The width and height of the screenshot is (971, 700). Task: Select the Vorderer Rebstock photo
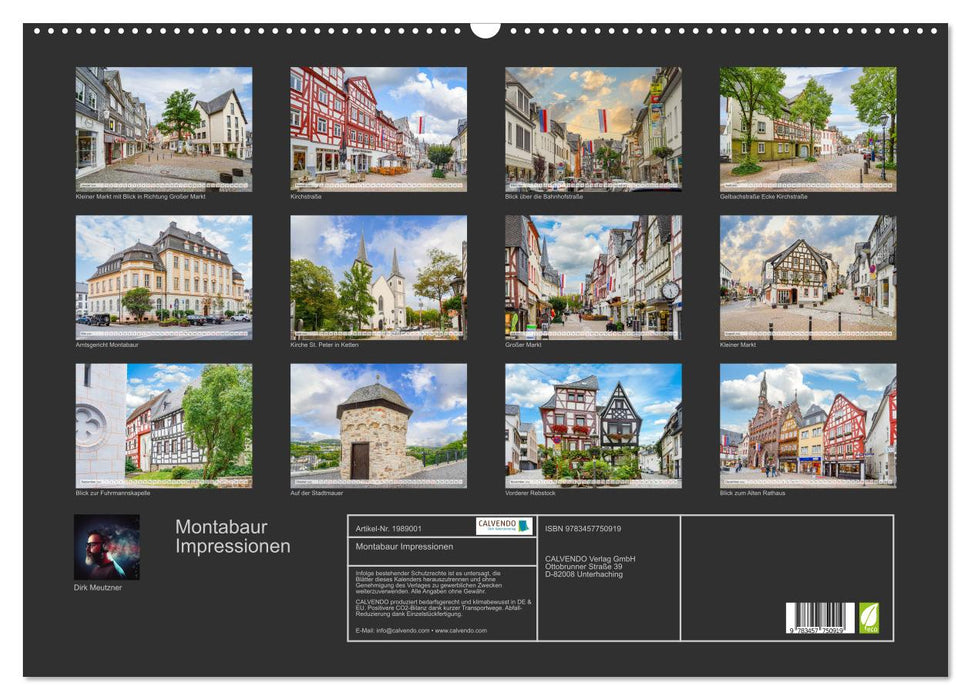pyautogui.click(x=593, y=425)
